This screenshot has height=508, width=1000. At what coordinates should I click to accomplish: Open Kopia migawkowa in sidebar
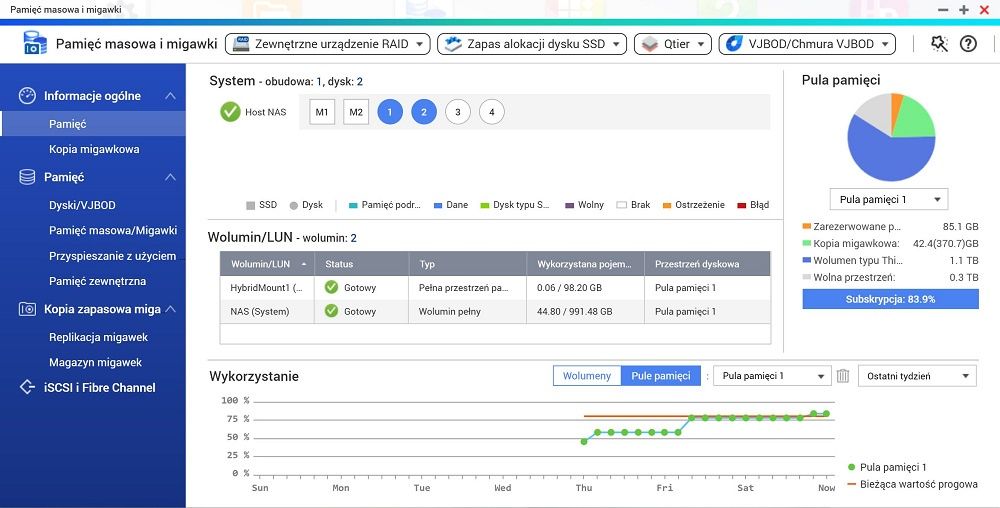(94, 149)
